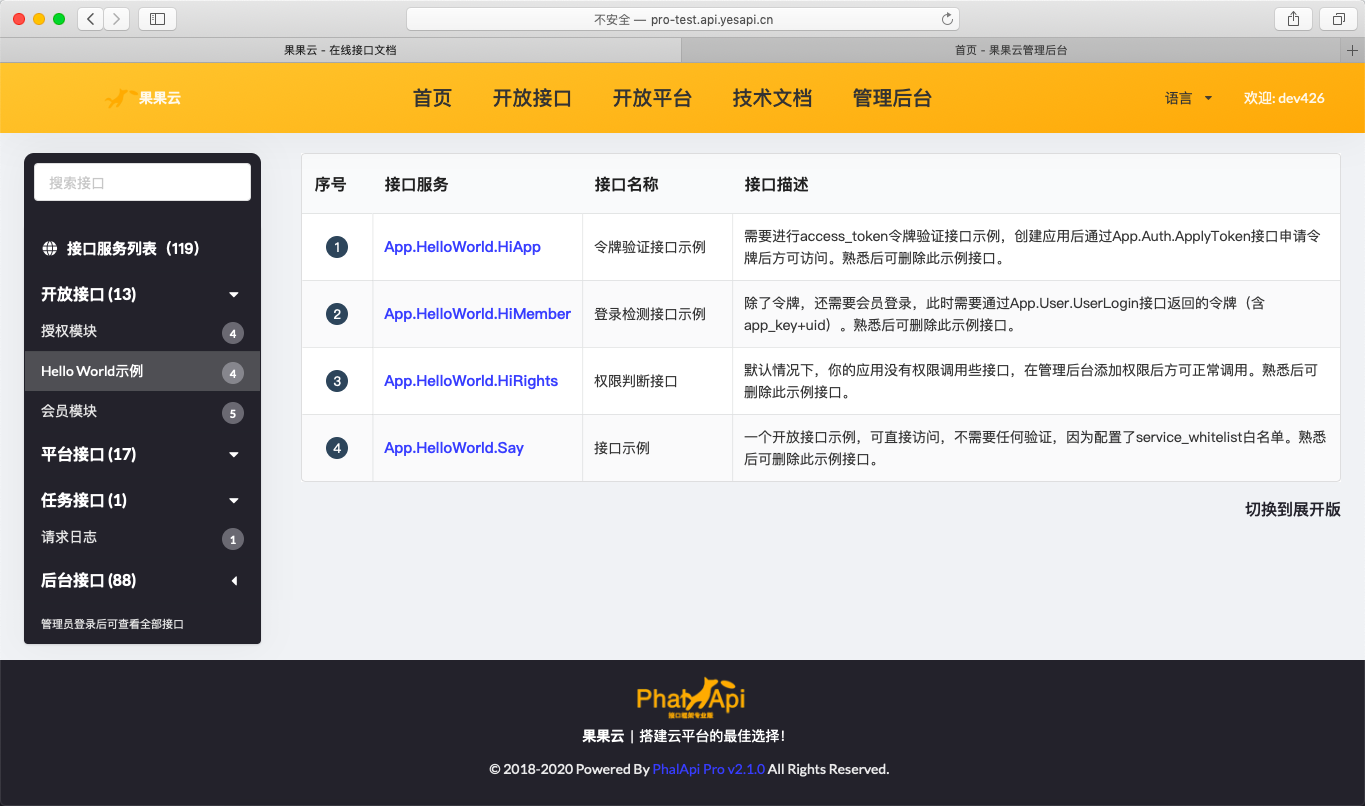
Task: Open the 技术文档 navigation menu item
Action: coord(772,98)
